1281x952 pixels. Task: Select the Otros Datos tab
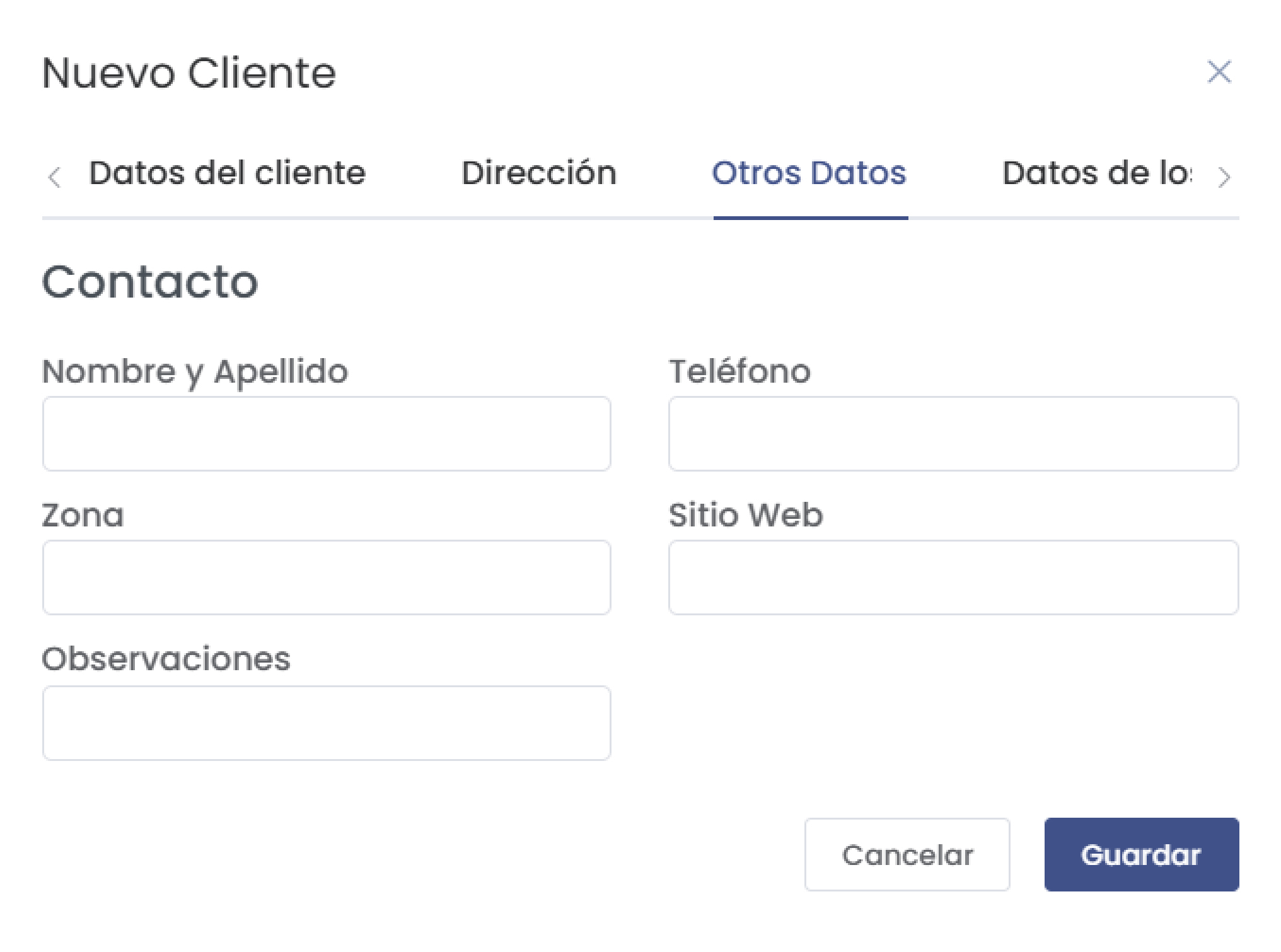point(809,173)
